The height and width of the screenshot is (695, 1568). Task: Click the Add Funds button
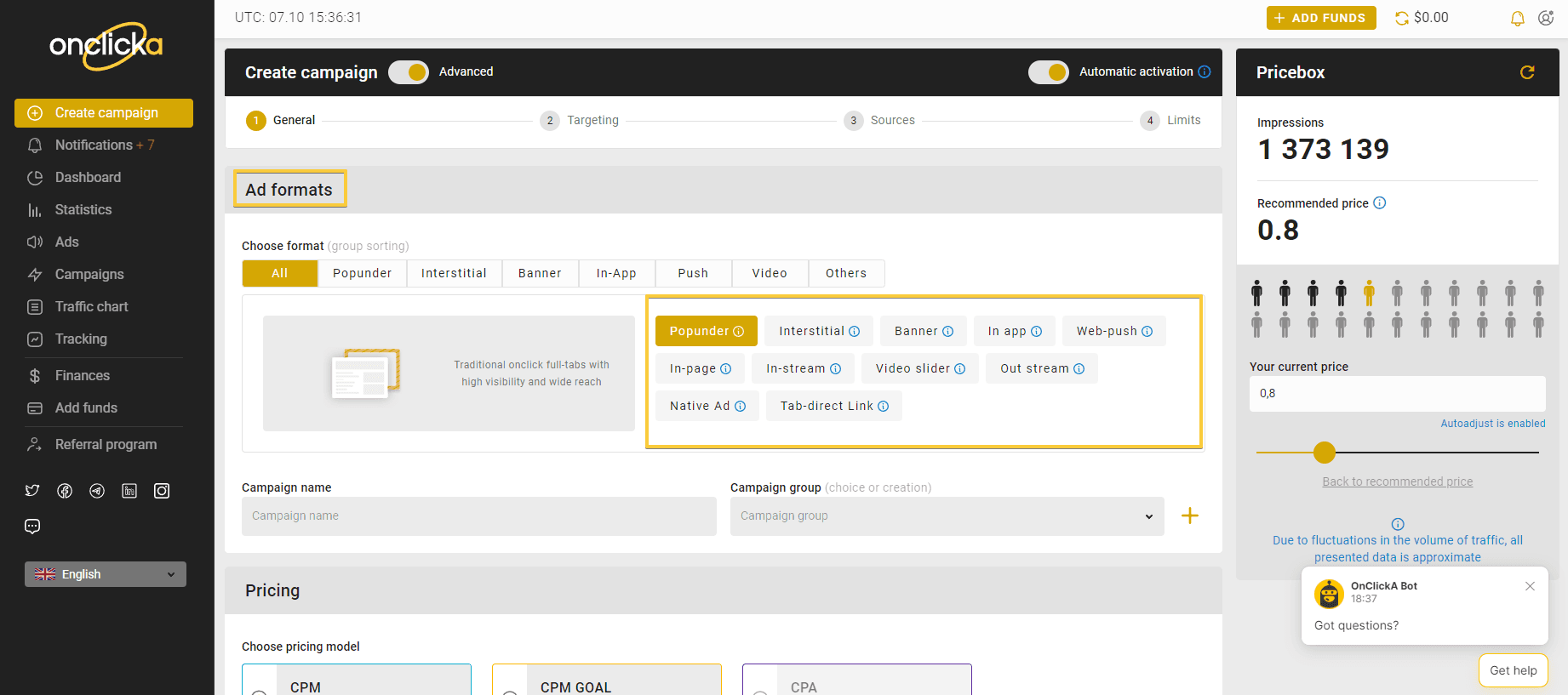pos(1320,18)
